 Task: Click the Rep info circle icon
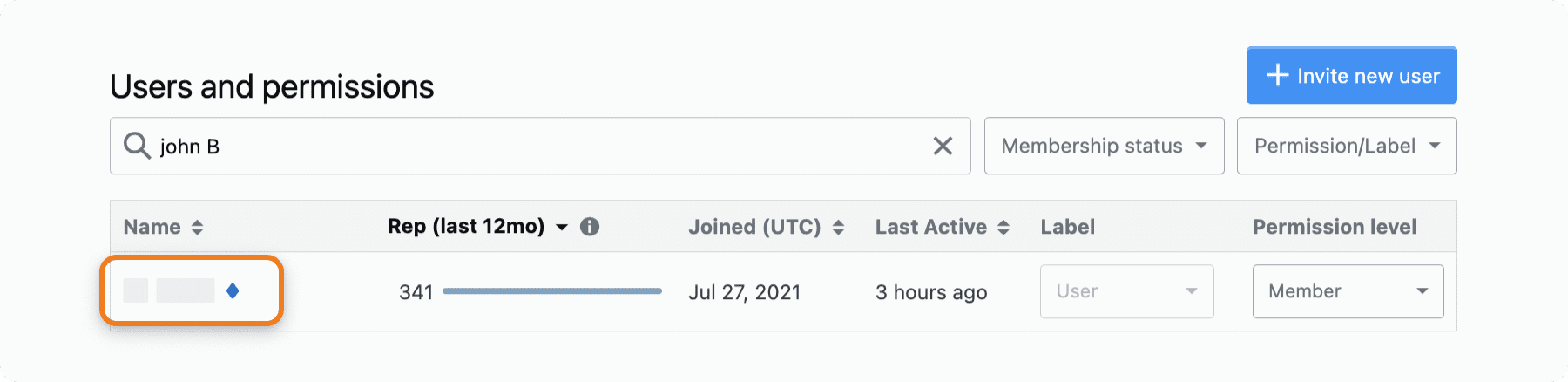pos(590,227)
